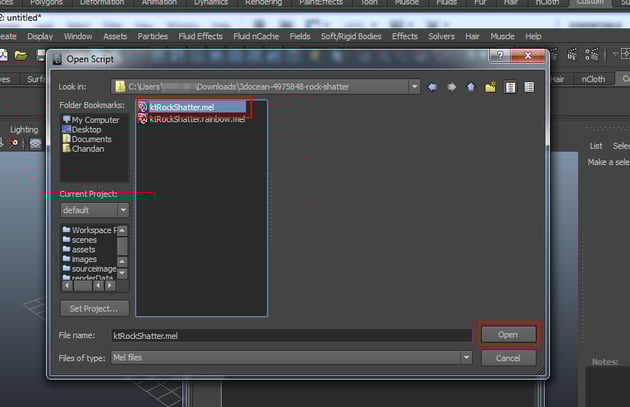Go back with the left arrow icon
Screen dimensions: 630x407
(x=432, y=87)
